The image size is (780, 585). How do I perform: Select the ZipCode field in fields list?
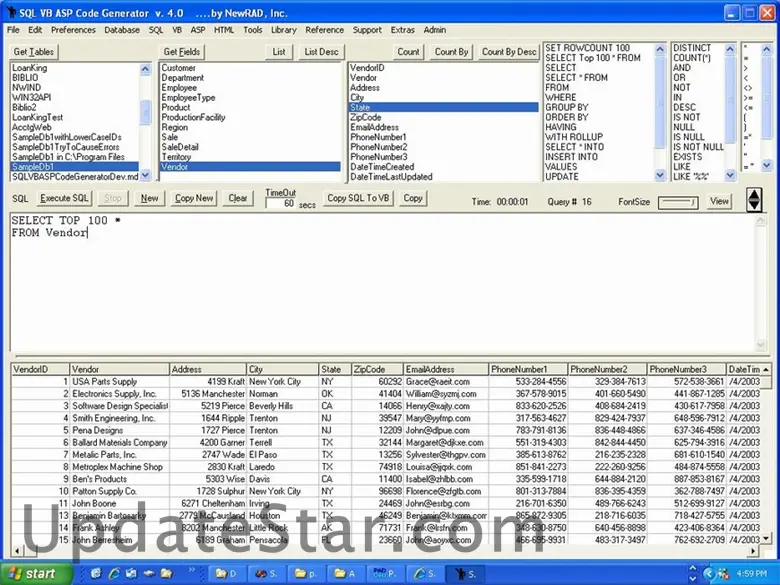(x=444, y=117)
